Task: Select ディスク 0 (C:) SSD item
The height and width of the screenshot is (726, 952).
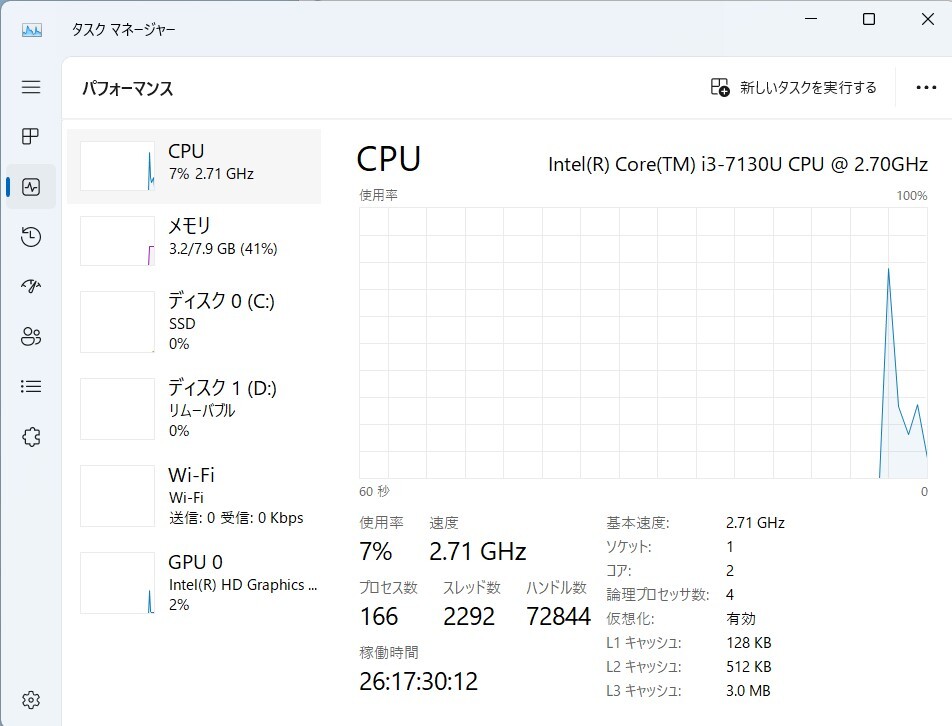Action: 194,322
